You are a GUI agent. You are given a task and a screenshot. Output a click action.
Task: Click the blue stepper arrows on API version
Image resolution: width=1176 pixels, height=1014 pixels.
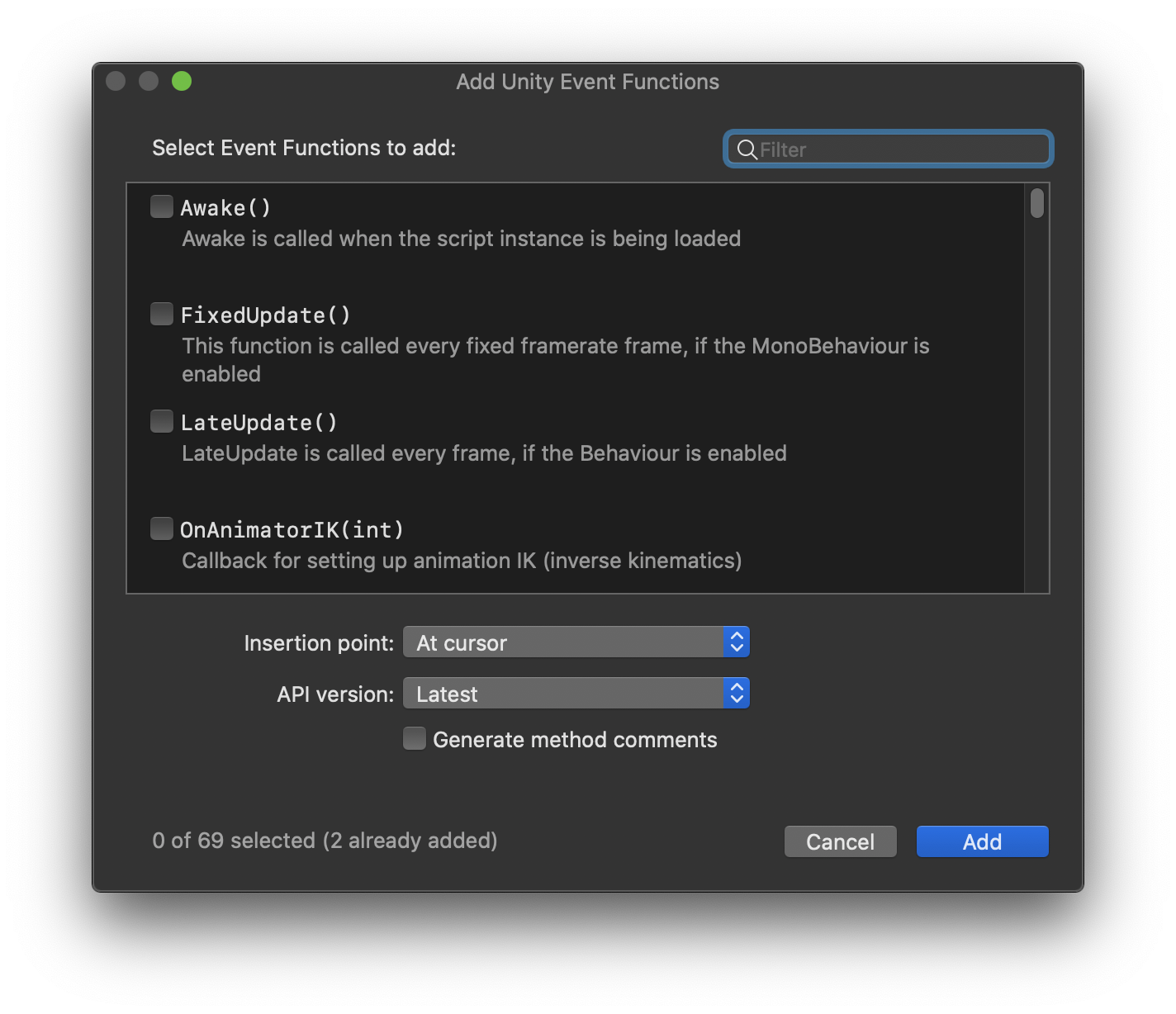coord(735,693)
